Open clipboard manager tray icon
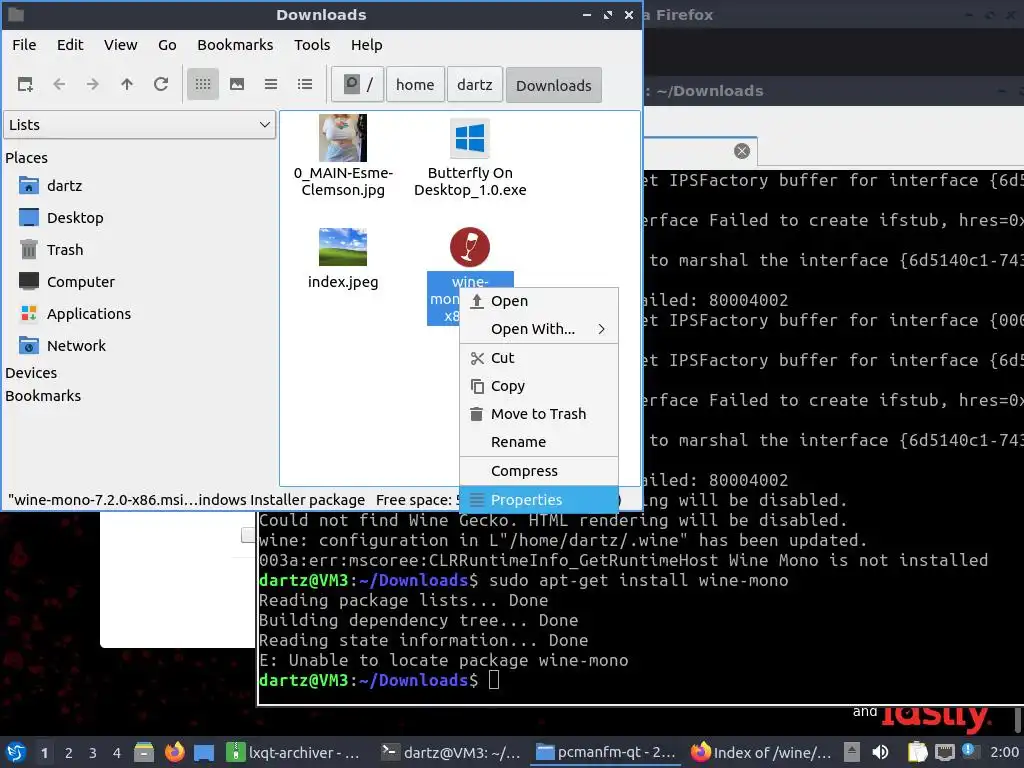Screen dimensions: 1024x768 click(x=918, y=752)
